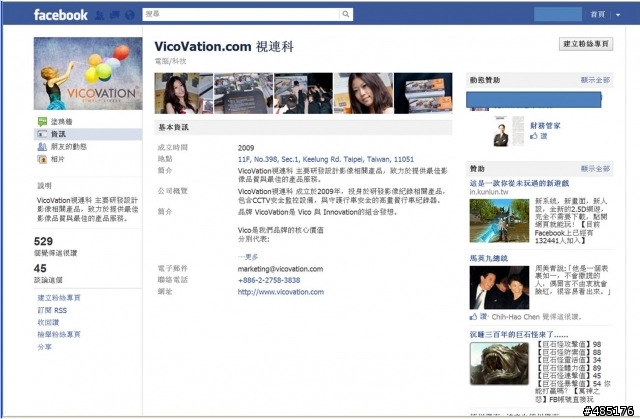Click the Facebook logo
Screen dimensions: 640x419
coord(60,15)
